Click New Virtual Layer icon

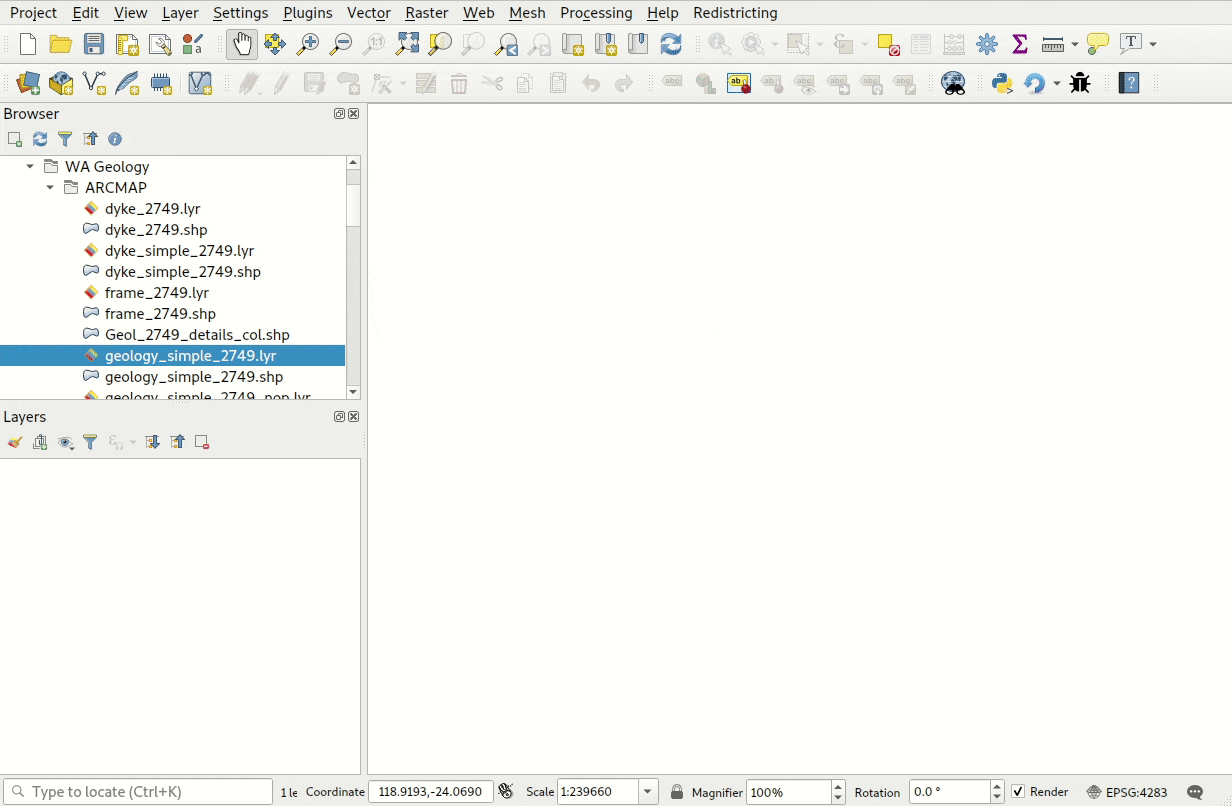pyautogui.click(x=200, y=83)
